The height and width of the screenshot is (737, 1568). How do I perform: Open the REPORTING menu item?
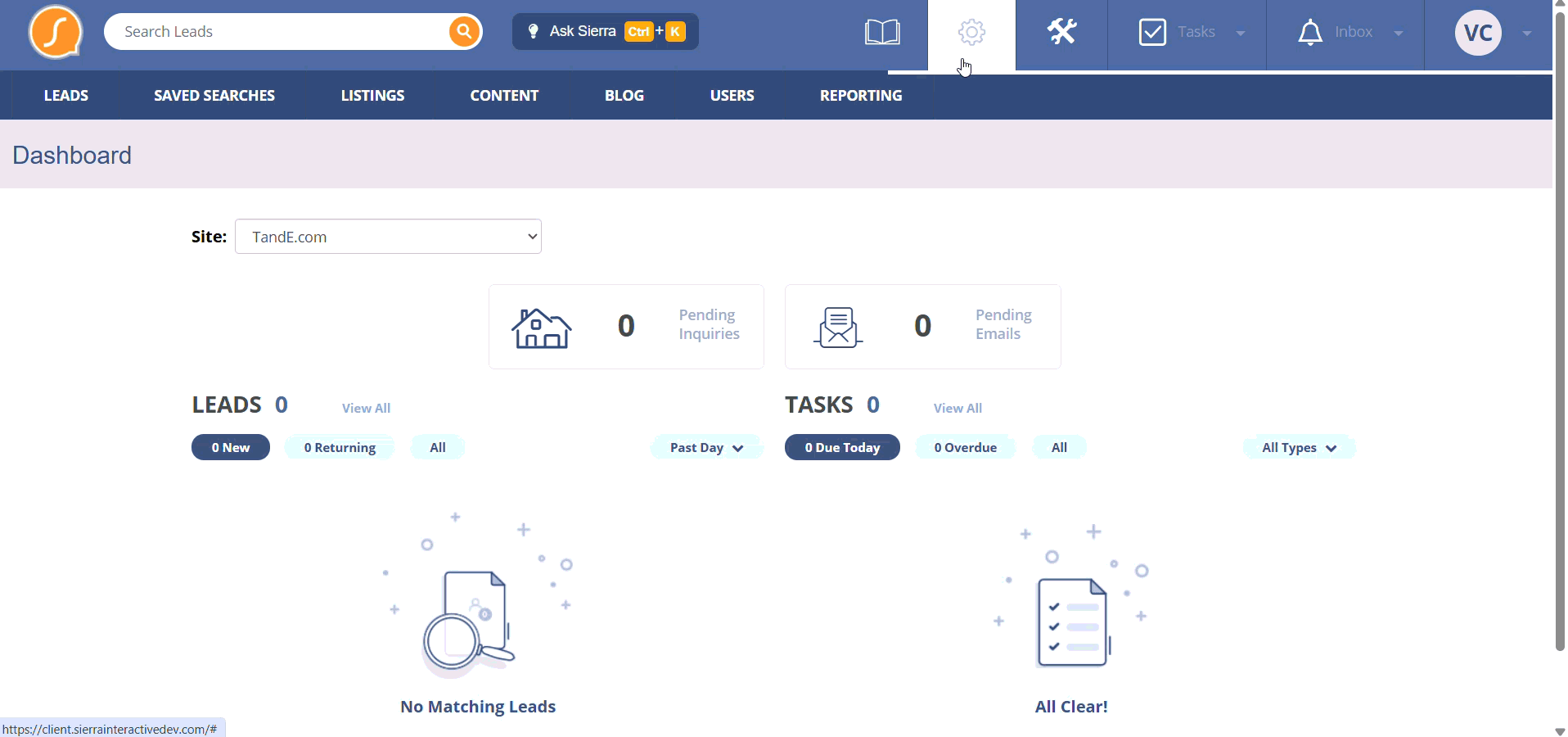(861, 96)
